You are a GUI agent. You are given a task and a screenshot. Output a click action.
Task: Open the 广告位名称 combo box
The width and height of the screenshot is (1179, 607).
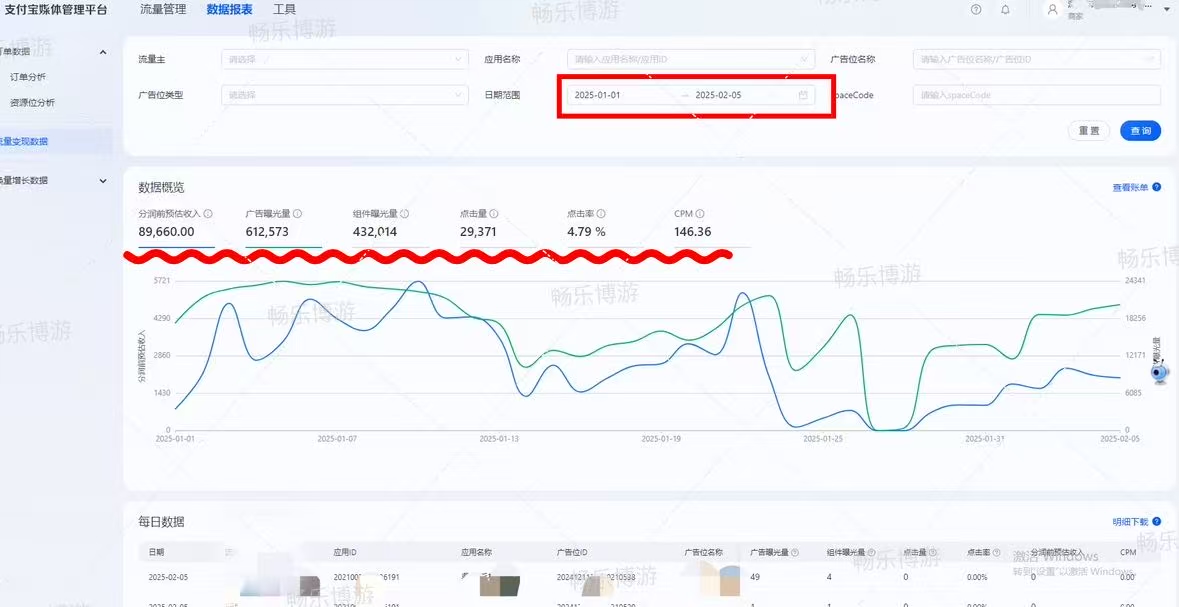coord(1037,59)
